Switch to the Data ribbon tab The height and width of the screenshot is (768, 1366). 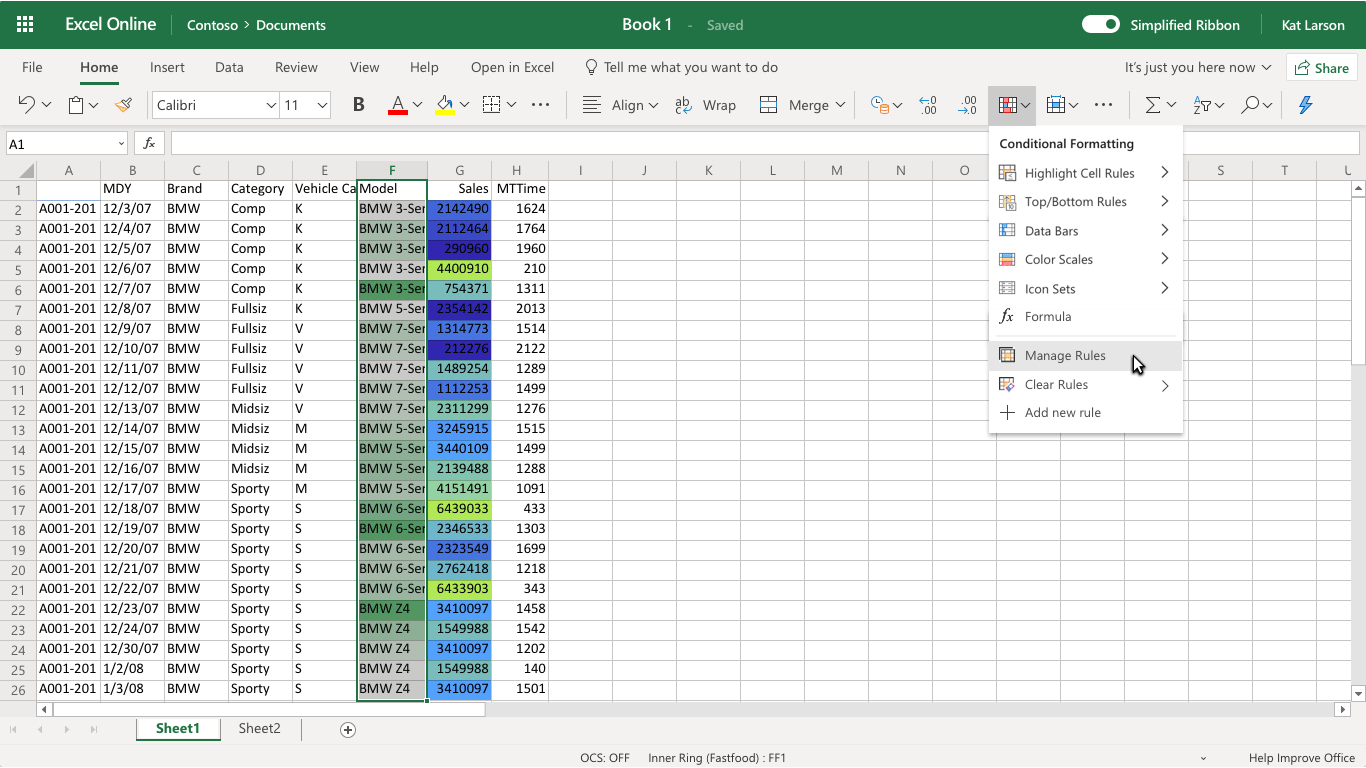point(229,67)
